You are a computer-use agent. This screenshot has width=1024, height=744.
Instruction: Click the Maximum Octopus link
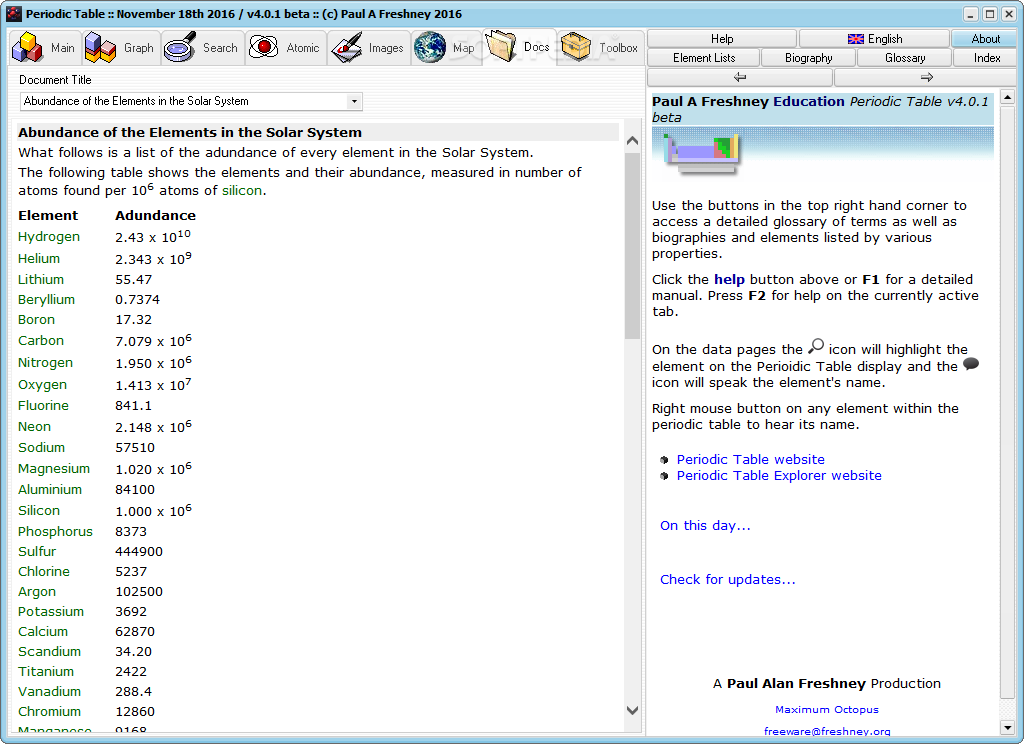point(827,709)
